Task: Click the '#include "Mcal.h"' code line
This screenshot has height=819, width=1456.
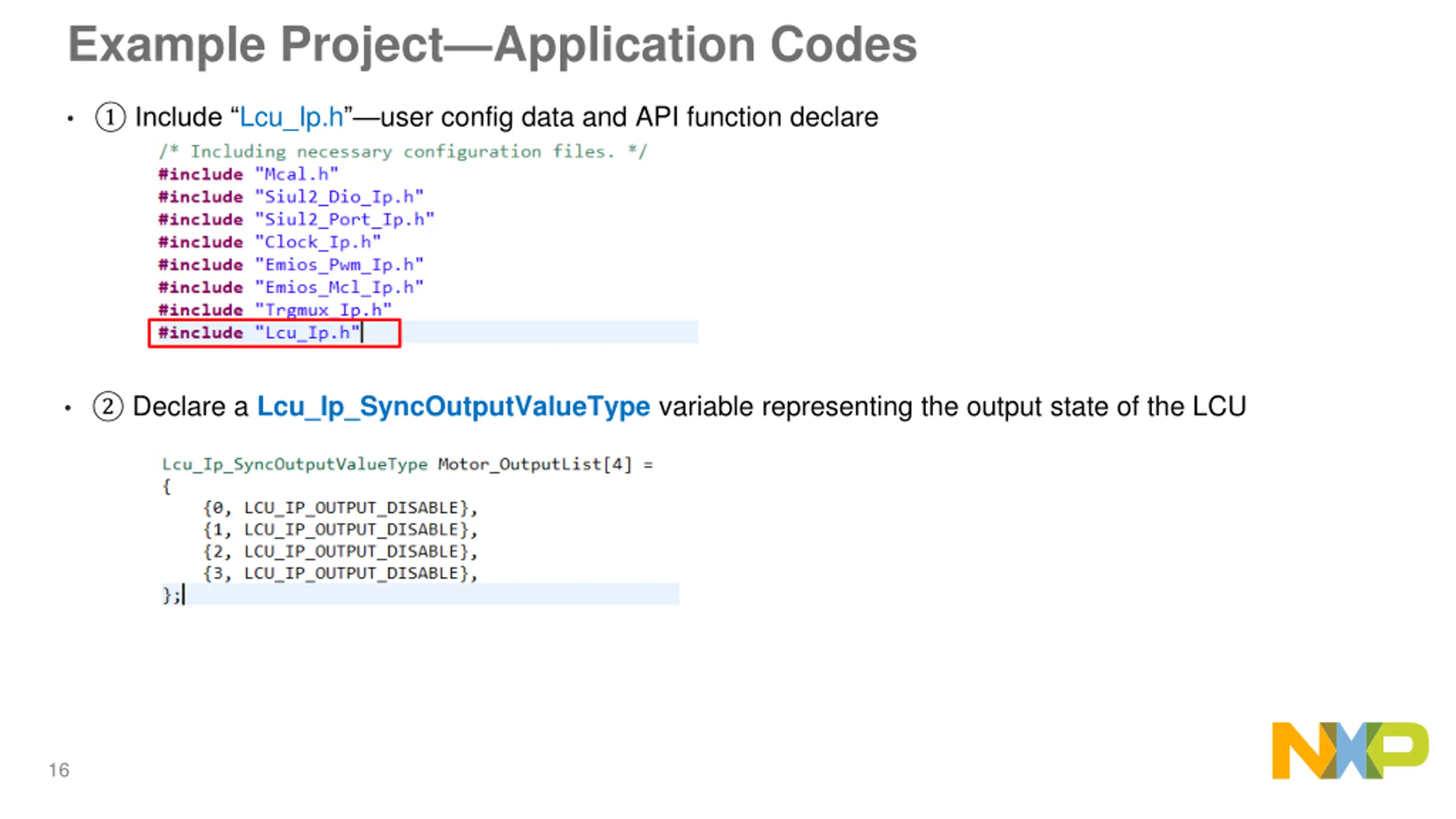Action: (249, 174)
